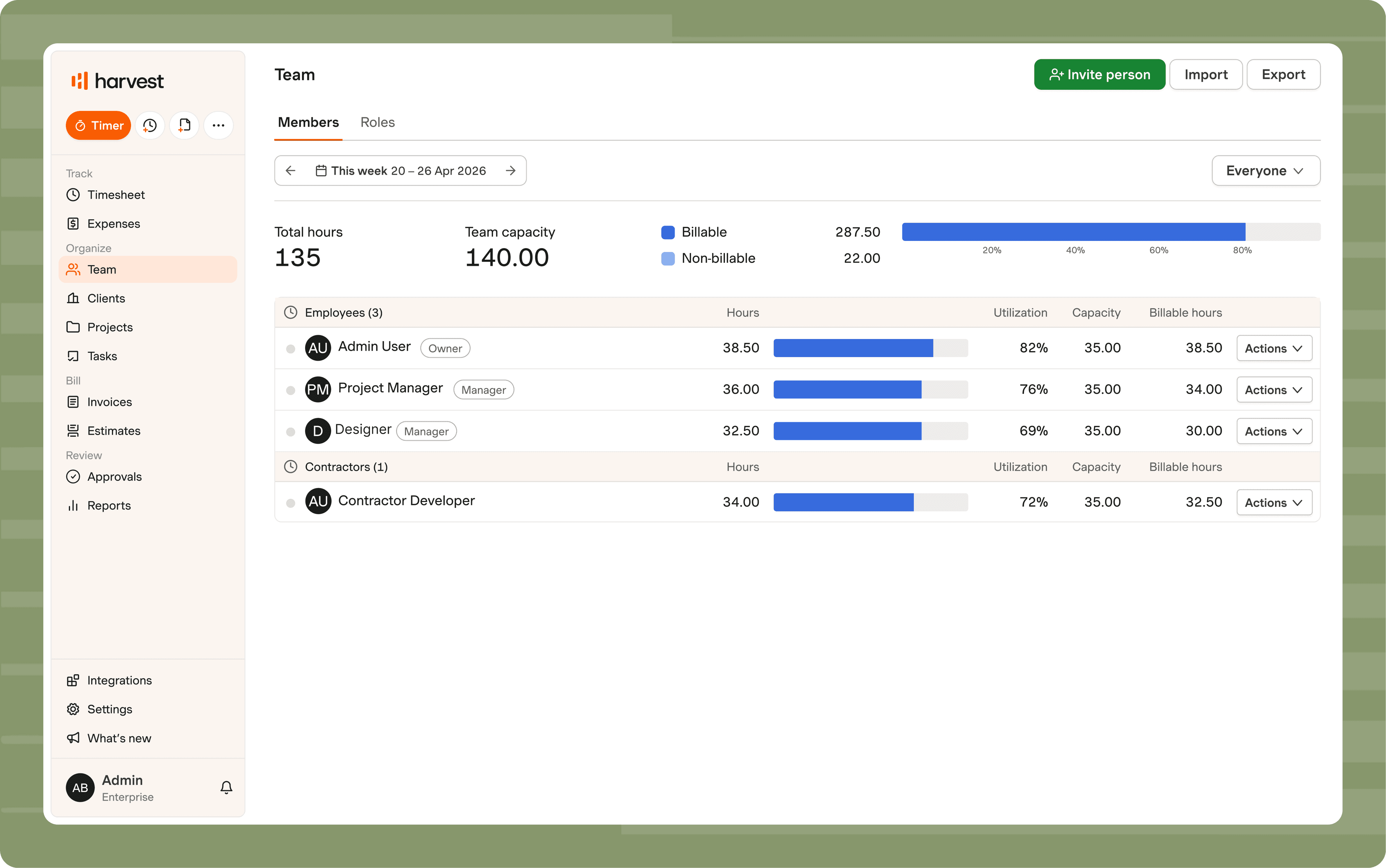Image resolution: width=1386 pixels, height=868 pixels.
Task: Click Project Manager's PM avatar
Action: click(x=318, y=389)
